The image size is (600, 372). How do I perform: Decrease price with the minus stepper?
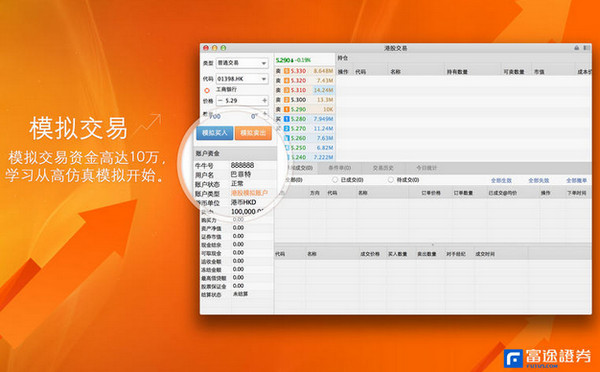(220, 101)
